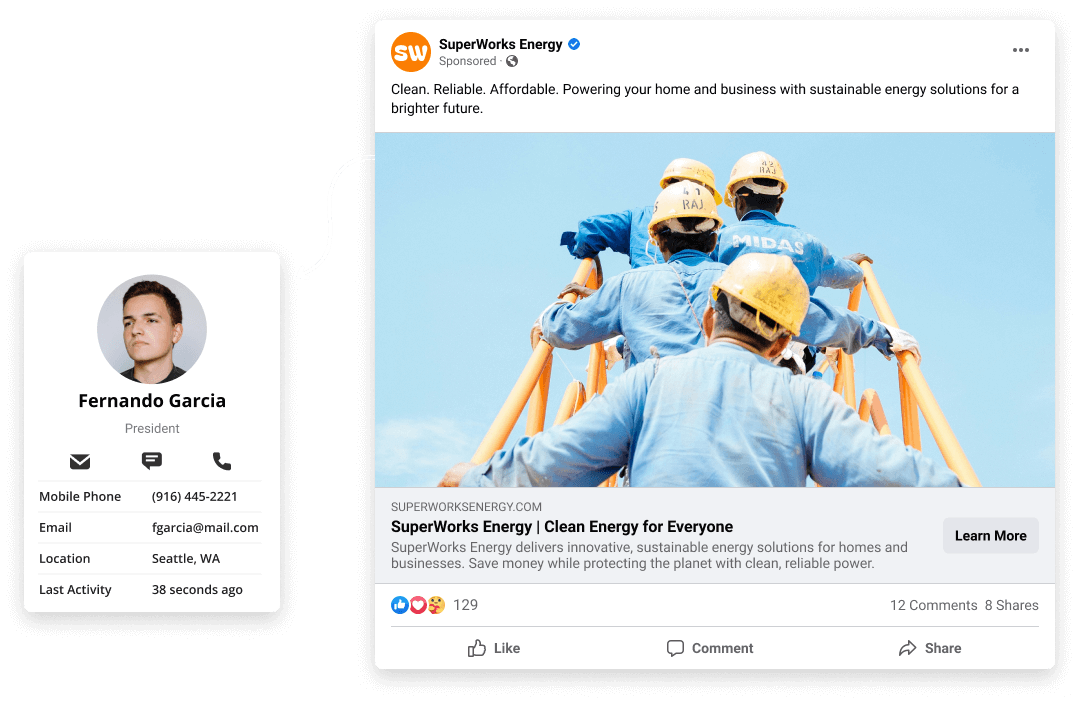Click the envelope email icon under President

[80, 461]
